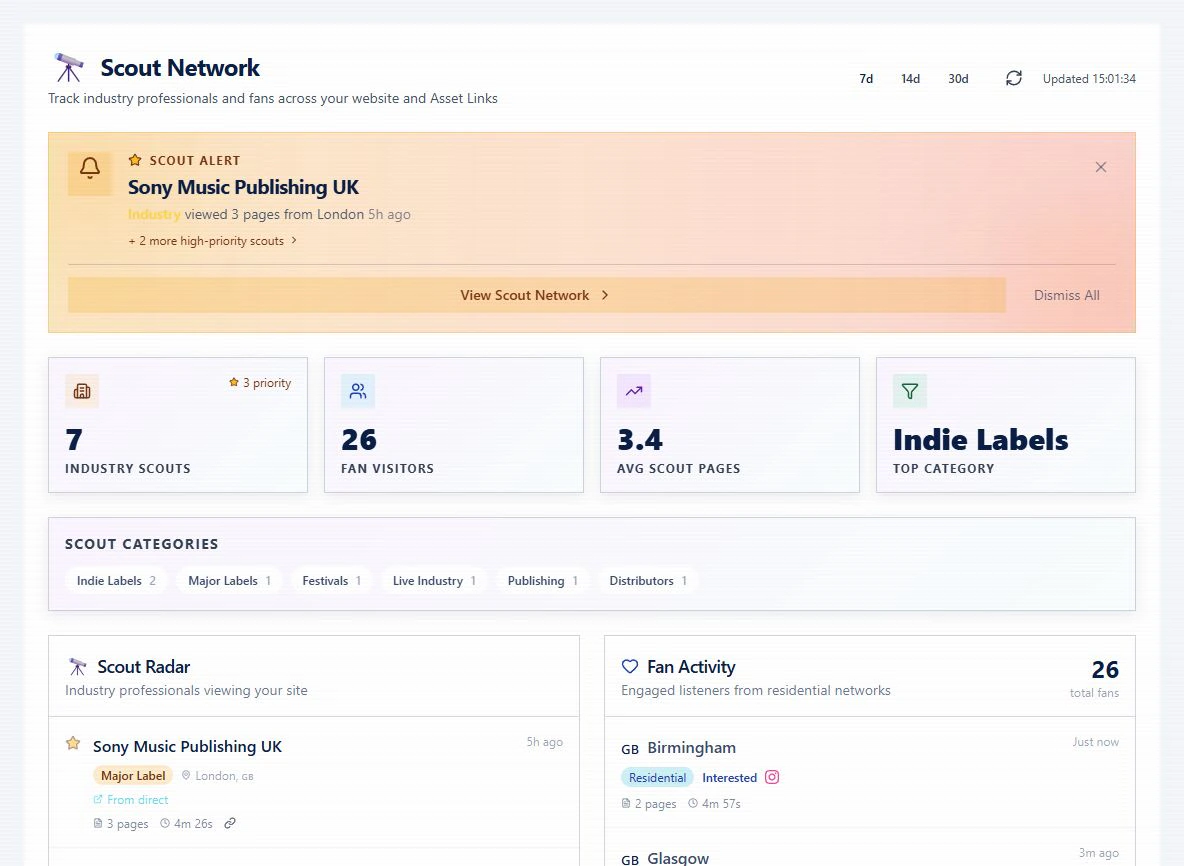1184x866 pixels.
Task: Click the star icon next to SCOUT ALERT
Action: [x=135, y=160]
